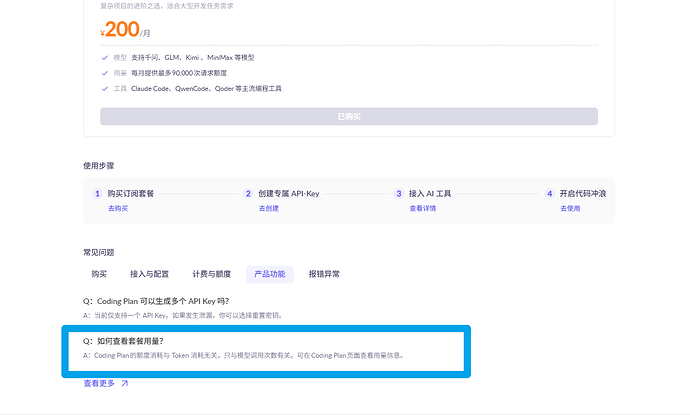Open 查看详情 link under 接入 AI 工具
The height and width of the screenshot is (415, 690).
click(422, 208)
